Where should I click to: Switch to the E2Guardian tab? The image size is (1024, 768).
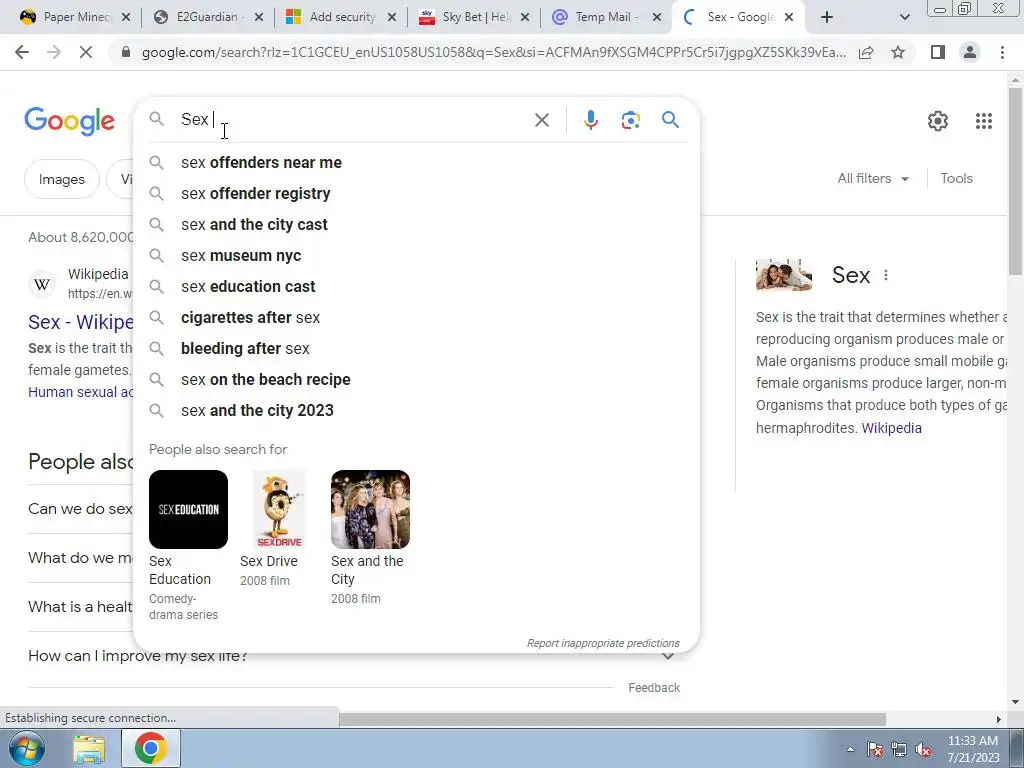pyautogui.click(x=206, y=17)
